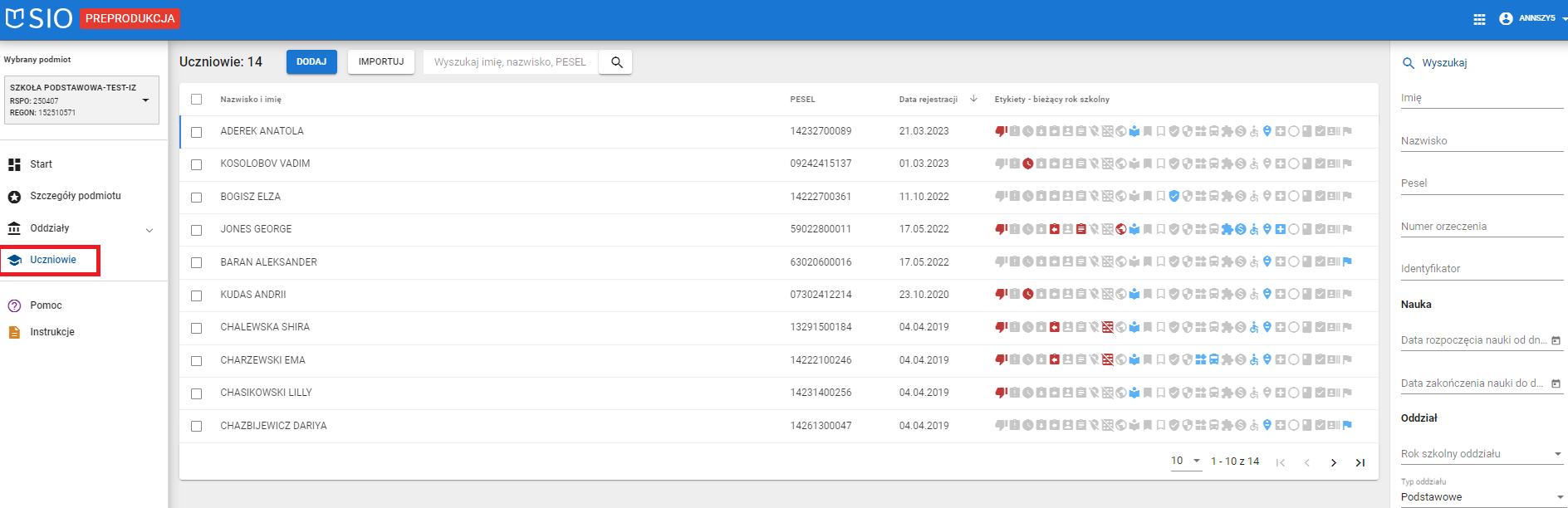Click the red crossed-grid icon for CHALEWSKA SHIRA
This screenshot has width=1568, height=508.
tap(1107, 327)
